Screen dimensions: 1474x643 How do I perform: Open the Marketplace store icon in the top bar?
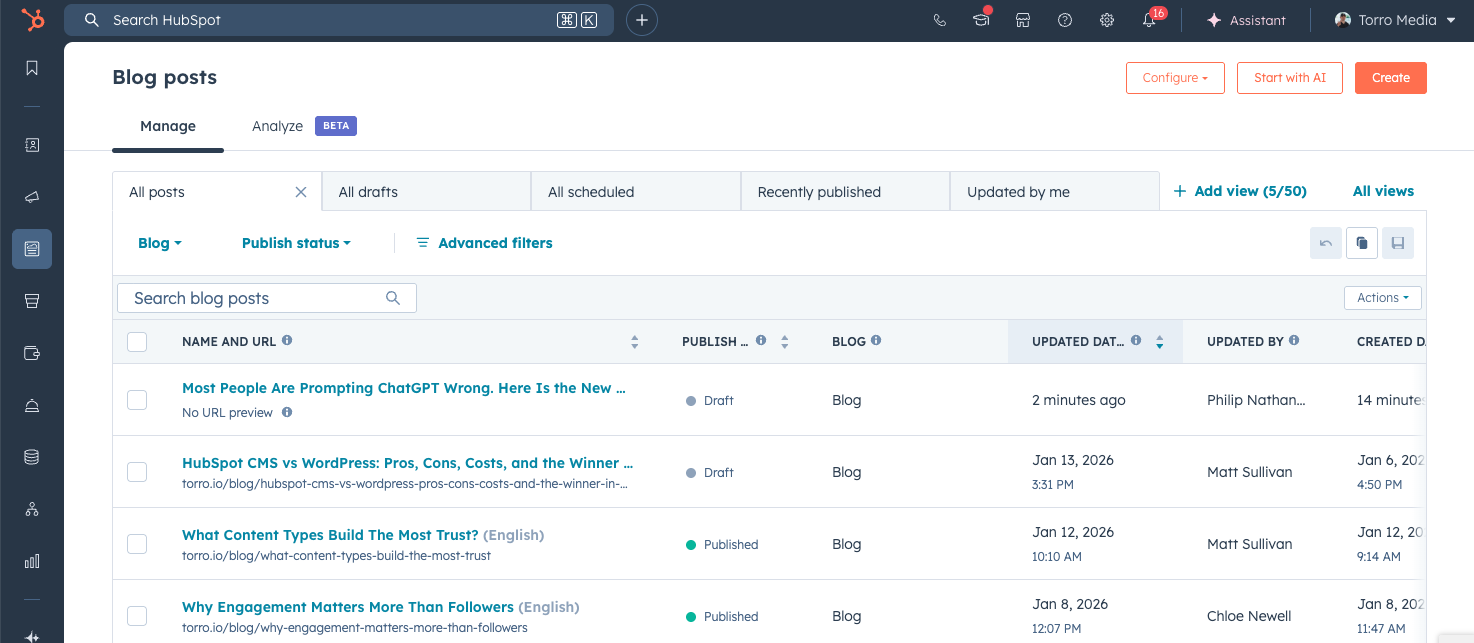(x=1023, y=19)
